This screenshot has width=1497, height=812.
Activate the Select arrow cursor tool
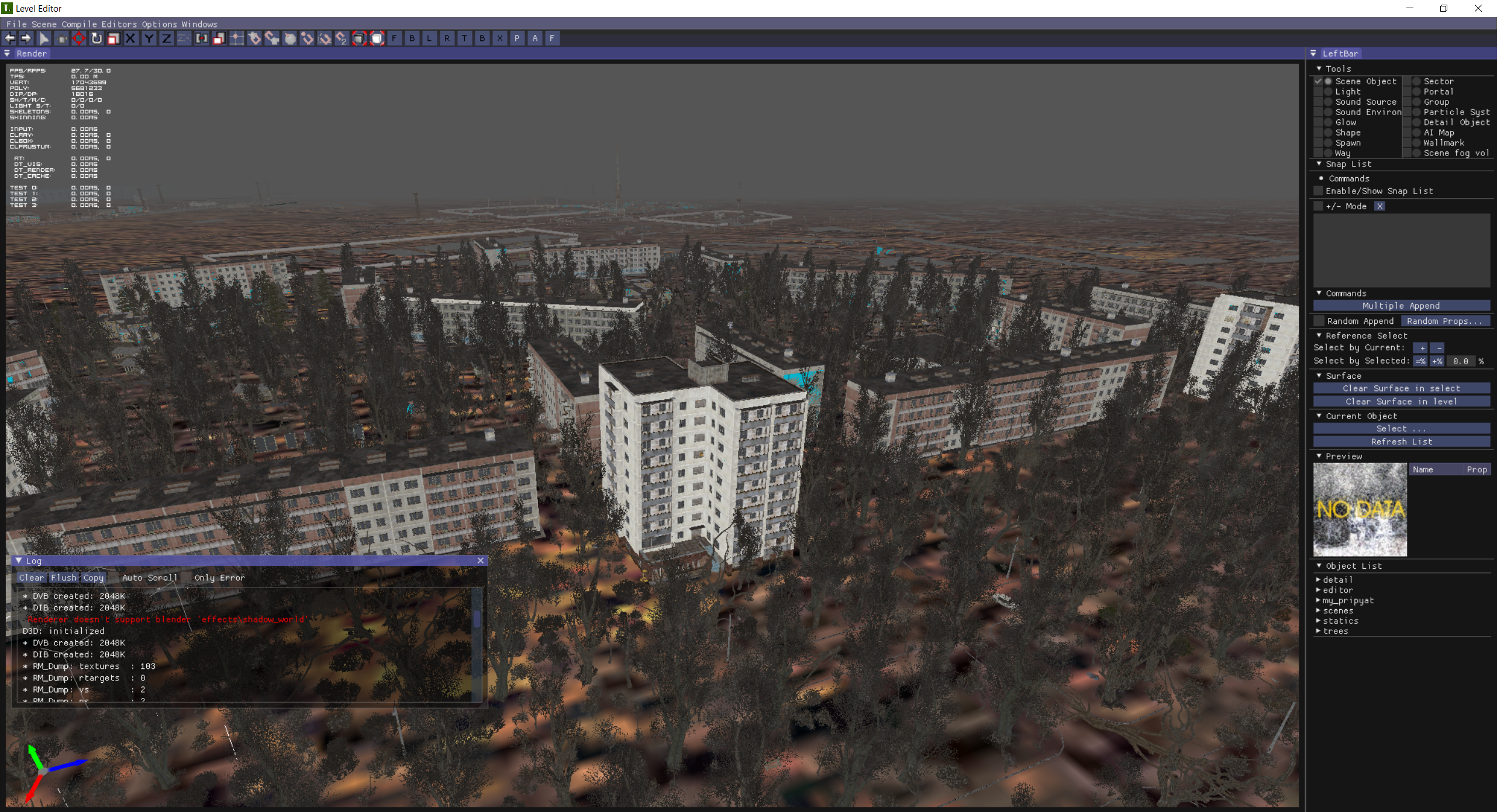pyautogui.click(x=44, y=39)
